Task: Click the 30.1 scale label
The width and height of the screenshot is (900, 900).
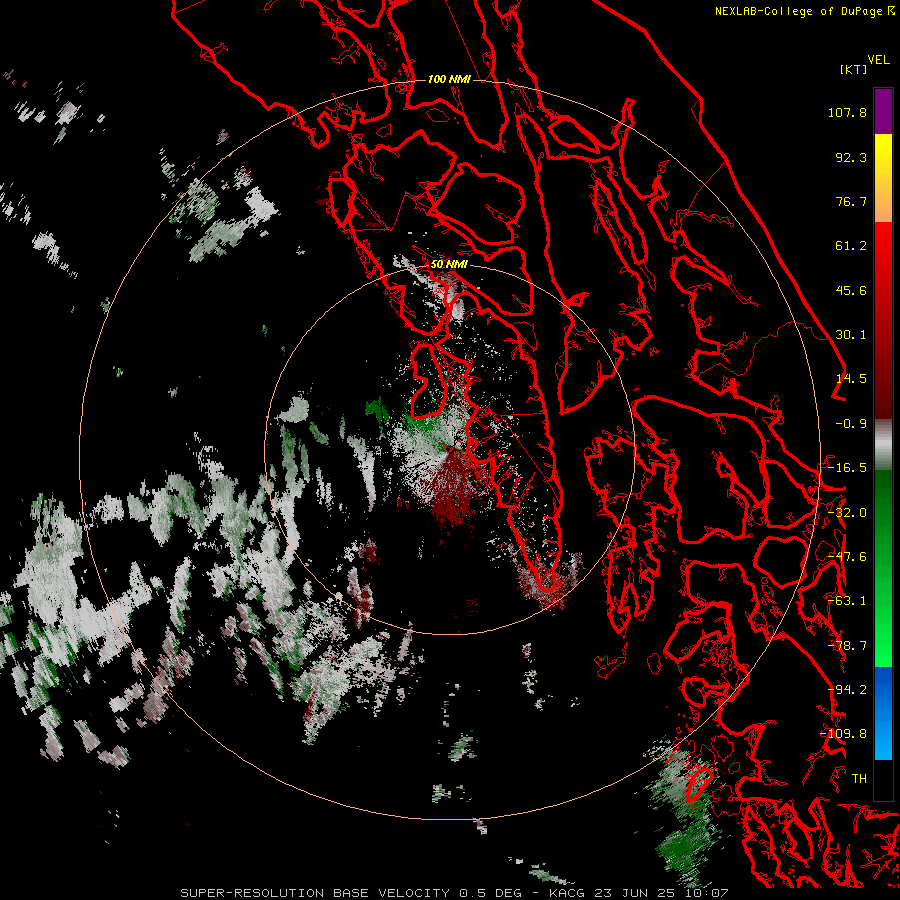Action: 851,335
